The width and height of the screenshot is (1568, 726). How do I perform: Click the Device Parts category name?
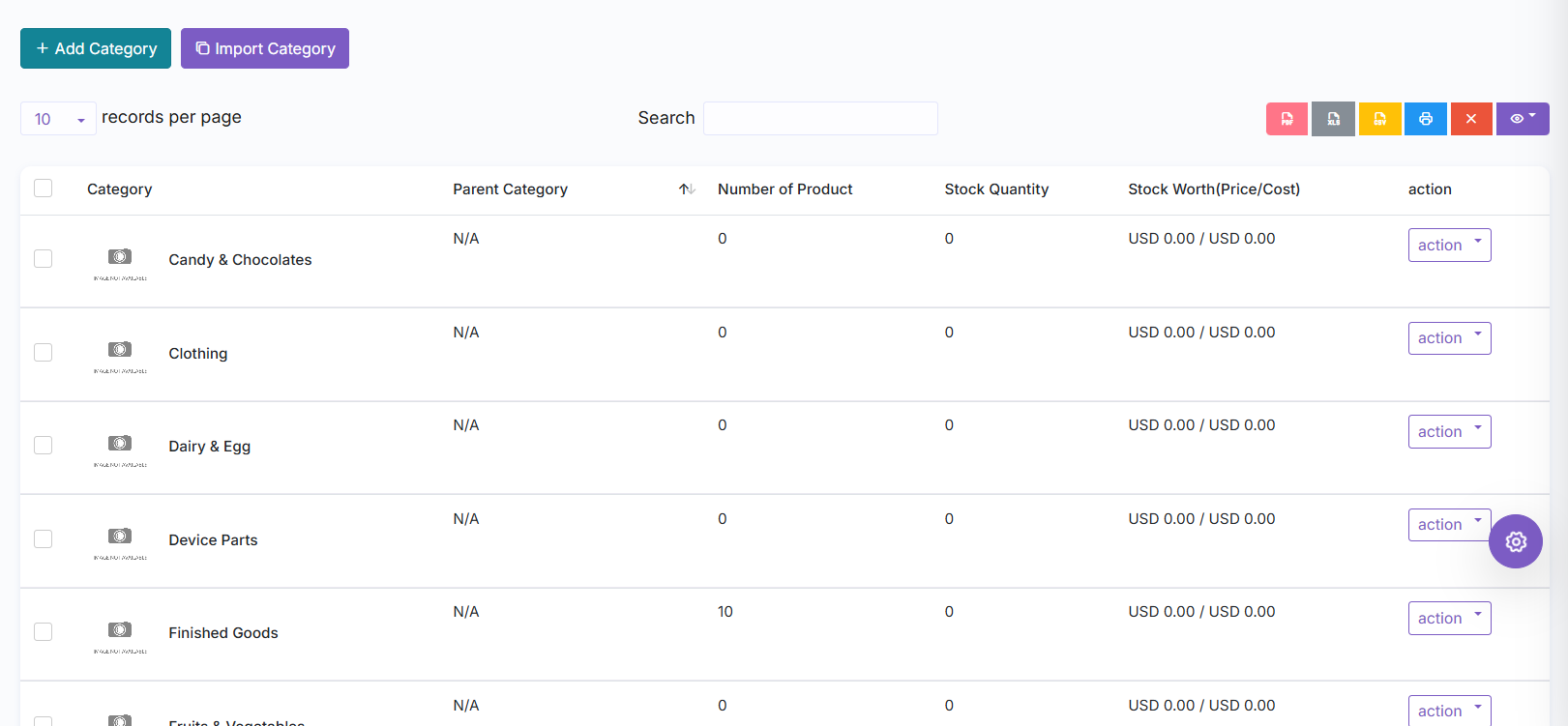coord(213,540)
